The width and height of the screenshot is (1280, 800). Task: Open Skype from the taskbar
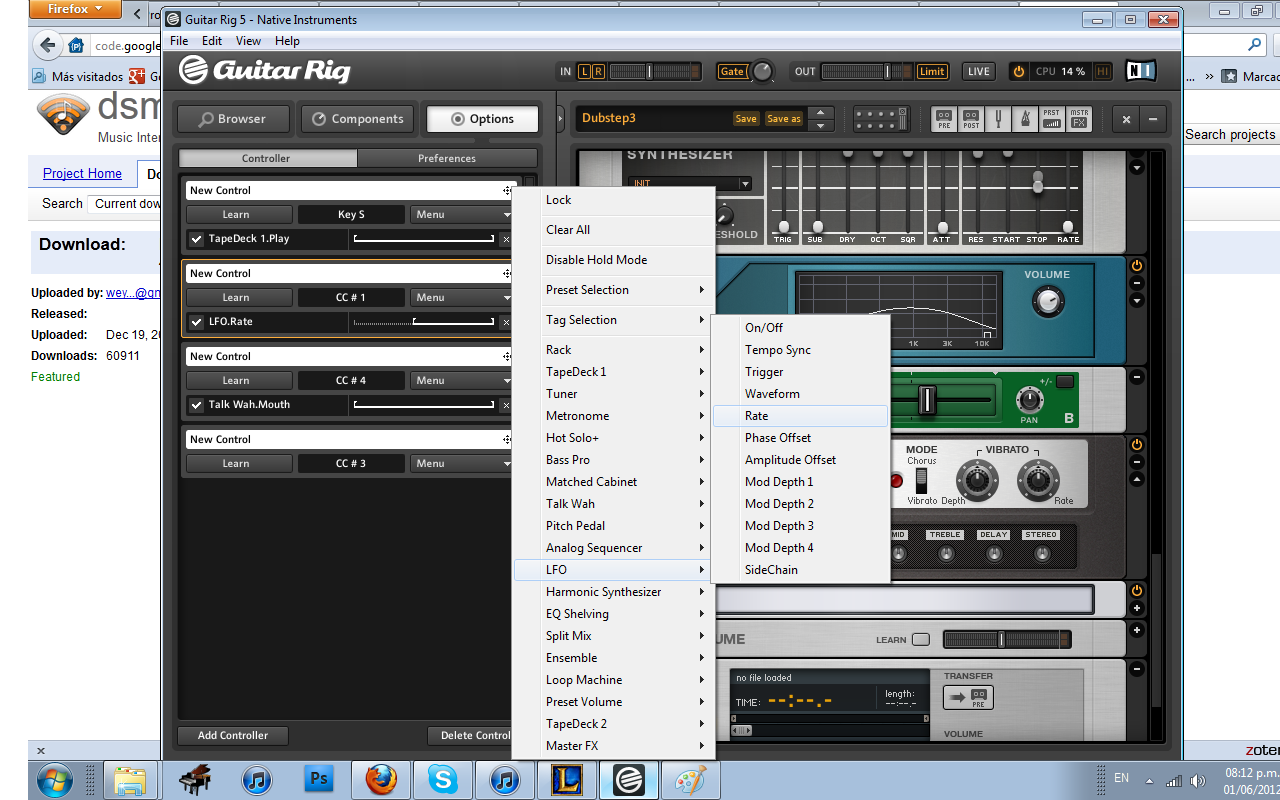tap(443, 779)
